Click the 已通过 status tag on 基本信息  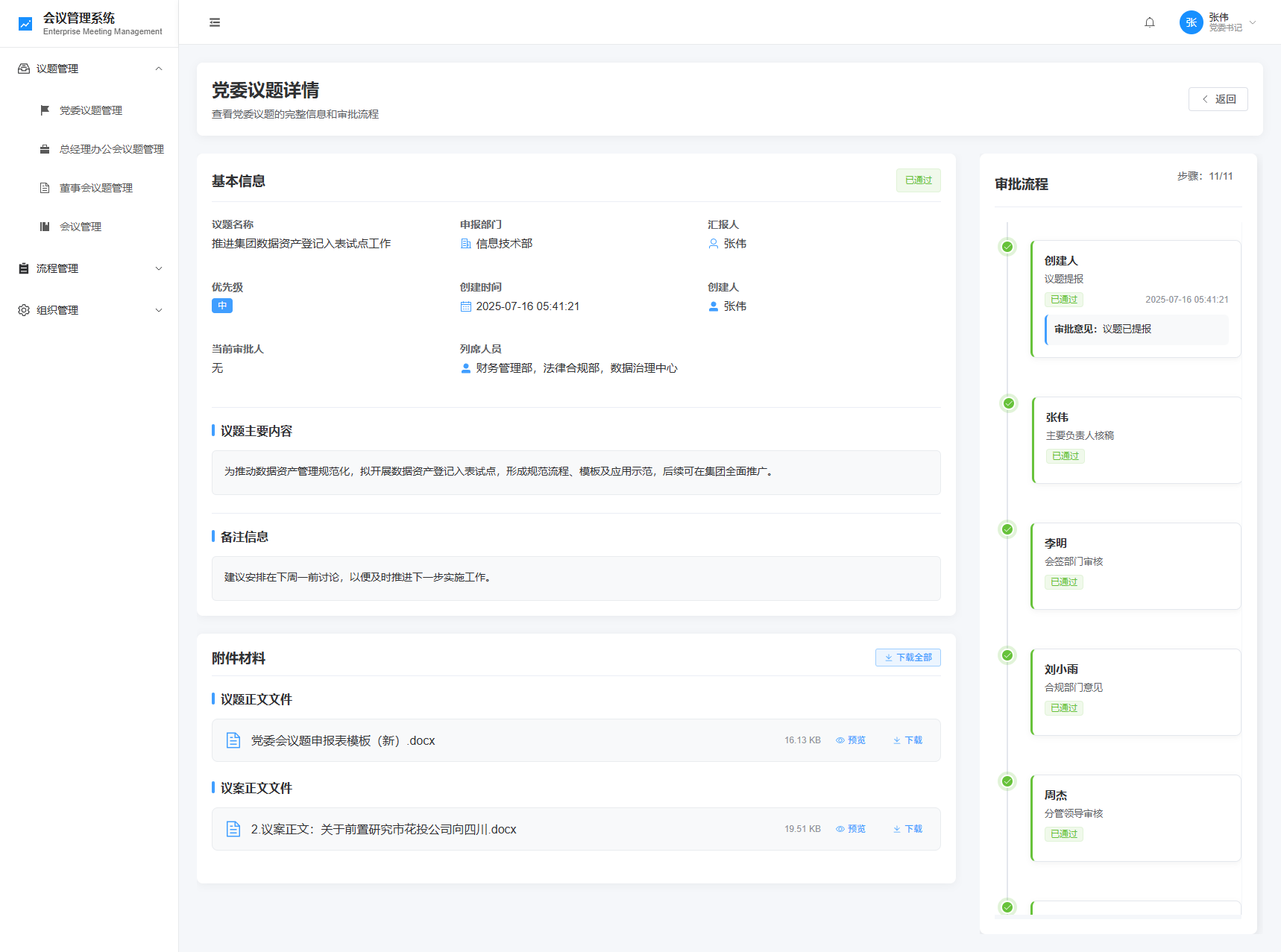pyautogui.click(x=918, y=180)
